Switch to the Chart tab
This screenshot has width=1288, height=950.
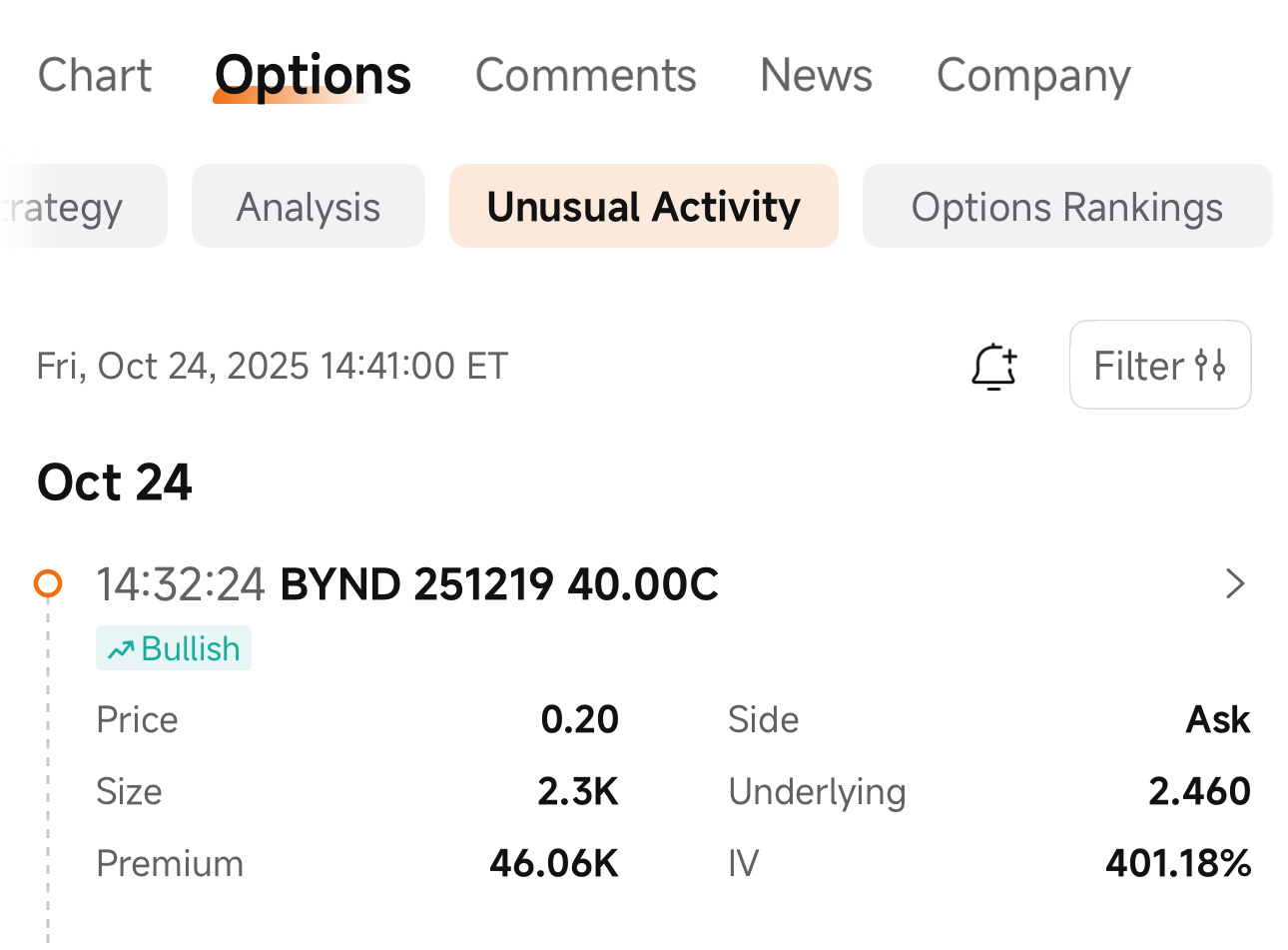pyautogui.click(x=95, y=75)
